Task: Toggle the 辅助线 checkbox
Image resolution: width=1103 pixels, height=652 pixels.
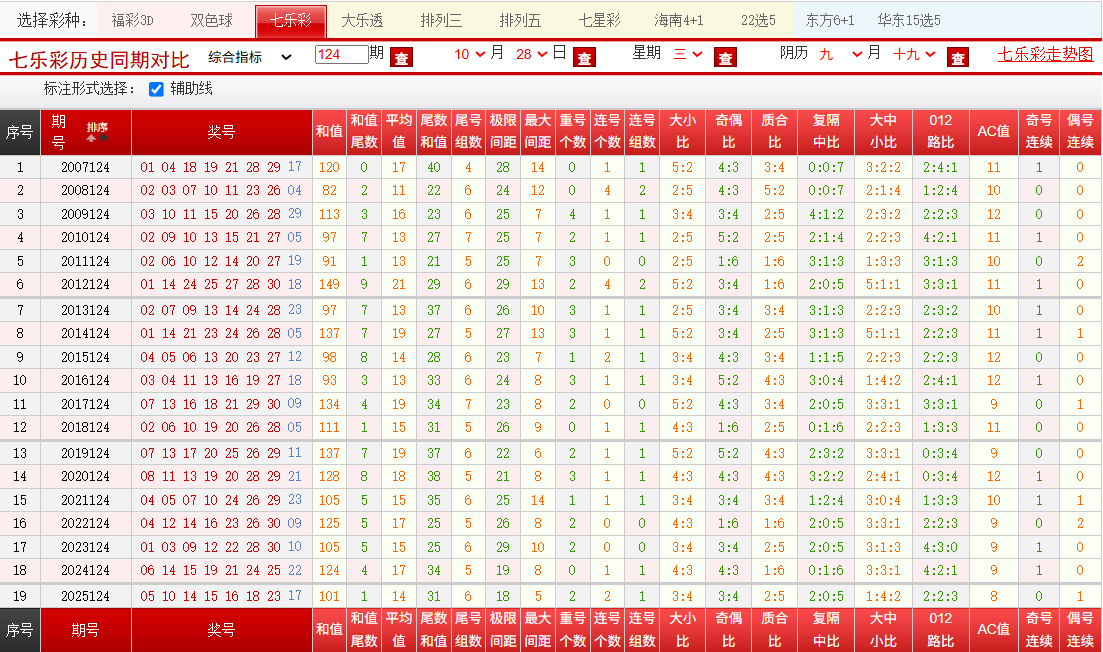Action: click(x=156, y=89)
